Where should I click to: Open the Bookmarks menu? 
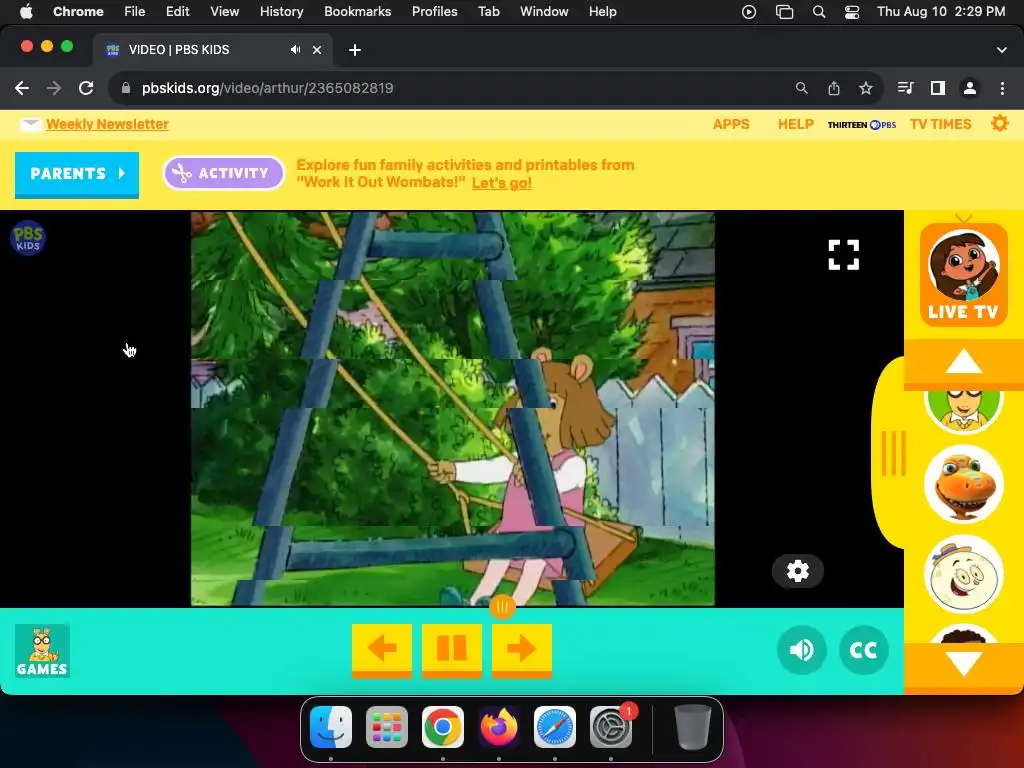(357, 11)
